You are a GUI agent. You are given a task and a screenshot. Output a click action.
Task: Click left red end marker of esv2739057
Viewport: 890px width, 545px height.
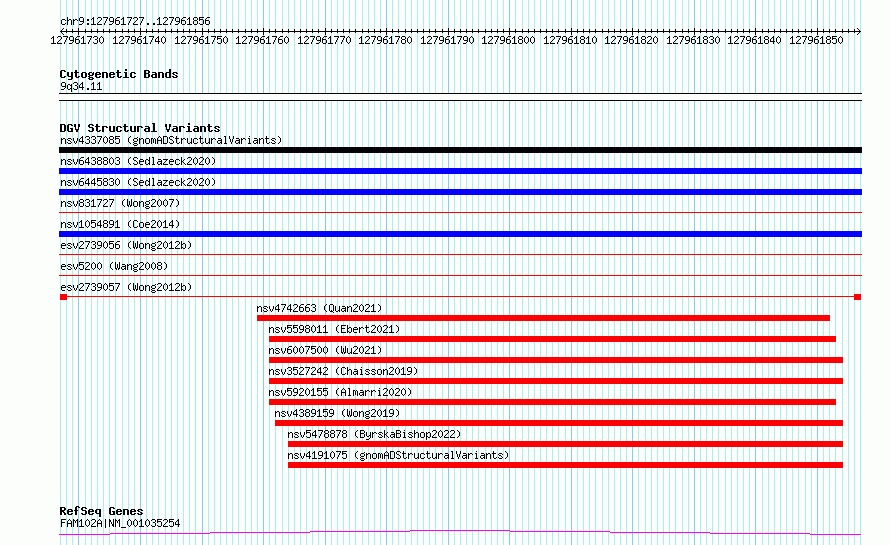[x=64, y=297]
